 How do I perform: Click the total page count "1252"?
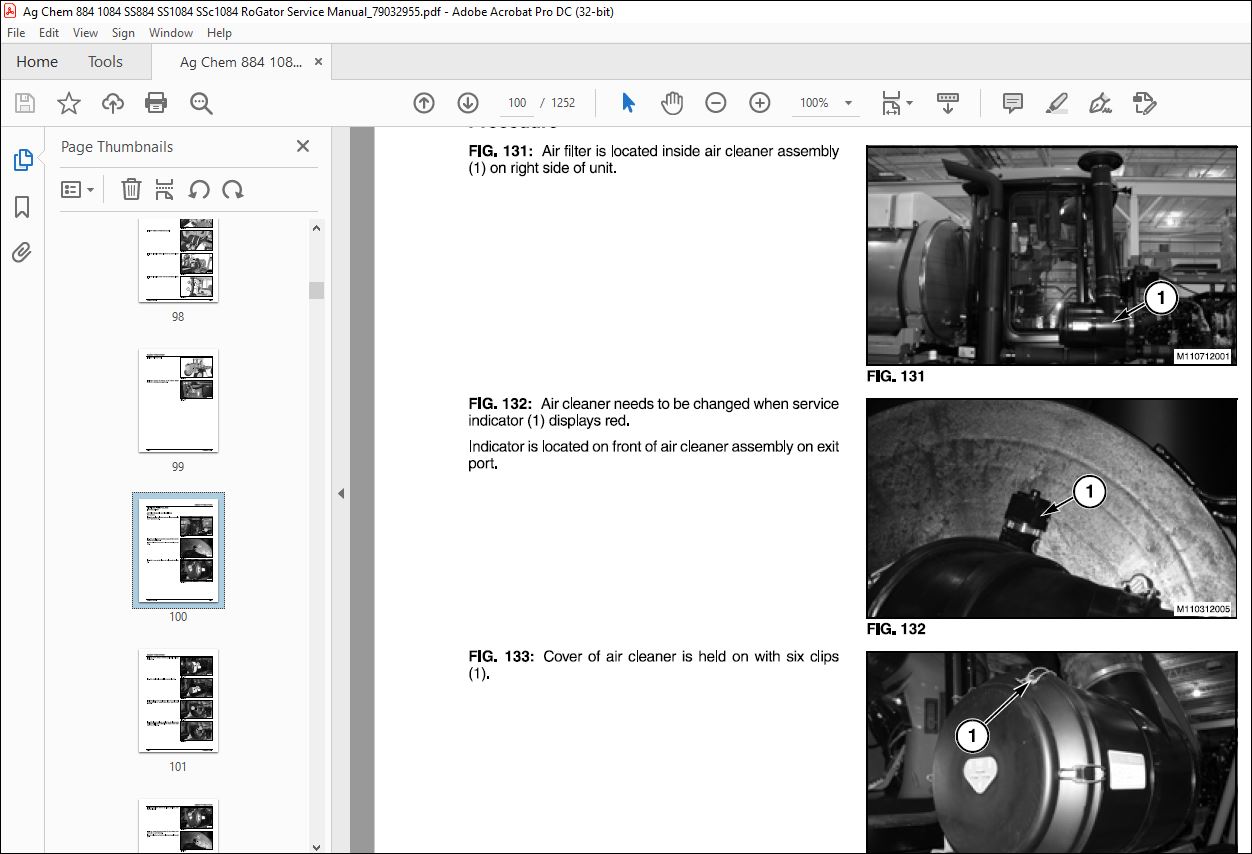click(x=563, y=103)
